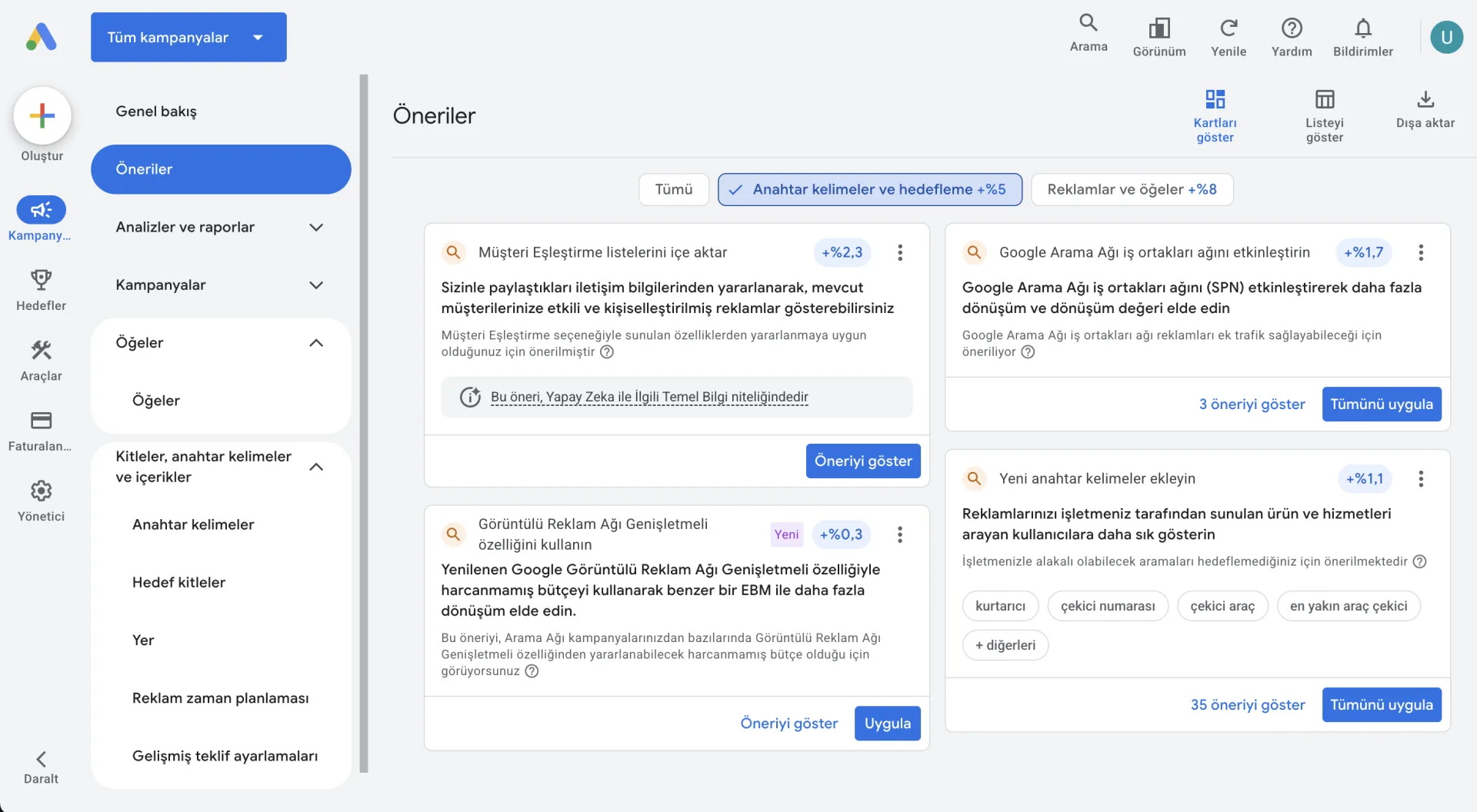Open the Hedefler trophy icon
Screen dimensions: 1477x812
click(x=41, y=280)
